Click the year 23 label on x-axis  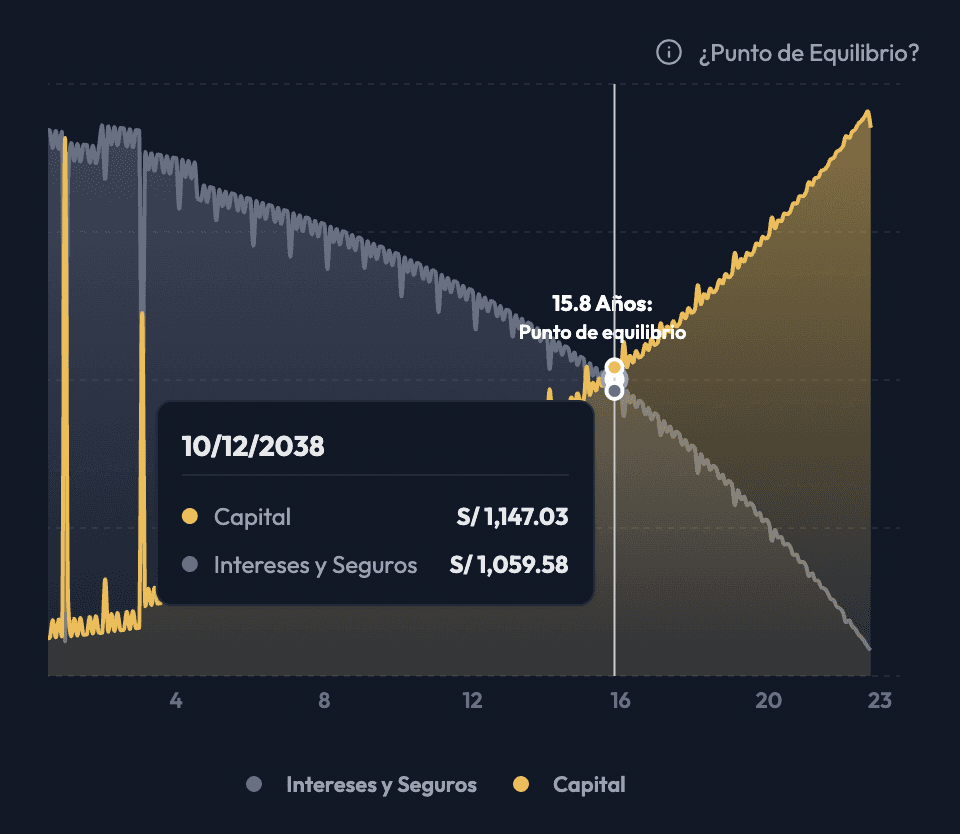point(880,700)
